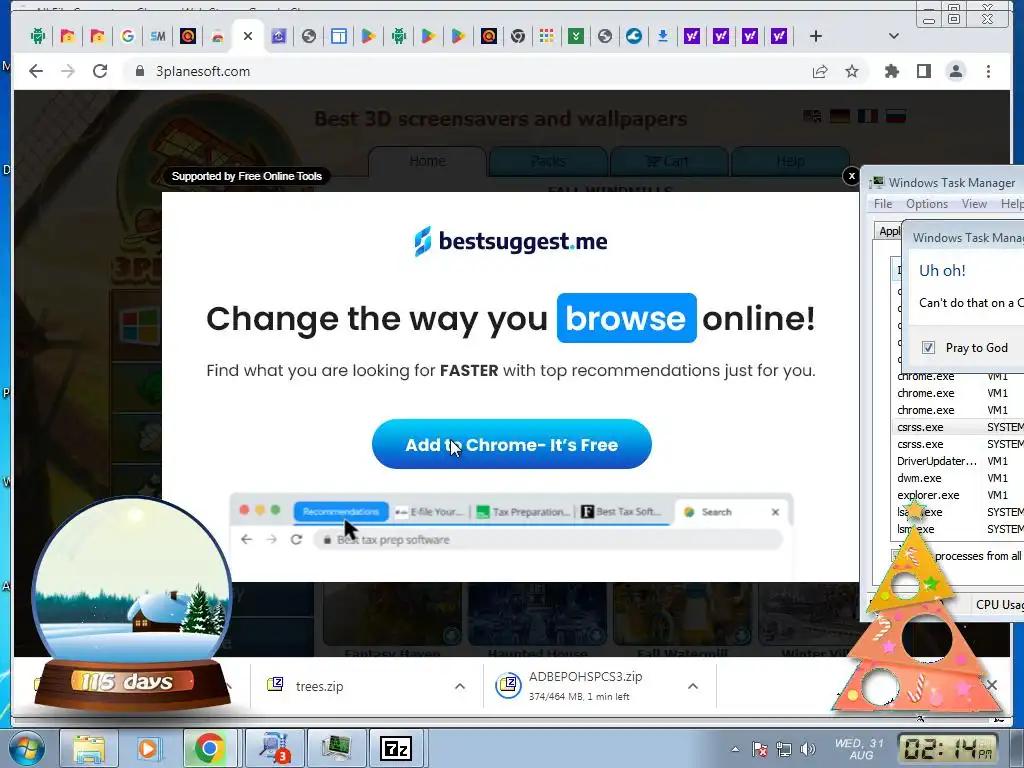This screenshot has width=1024, height=768.
Task: Close the Chrome downloads bar
Action: pyautogui.click(x=992, y=684)
